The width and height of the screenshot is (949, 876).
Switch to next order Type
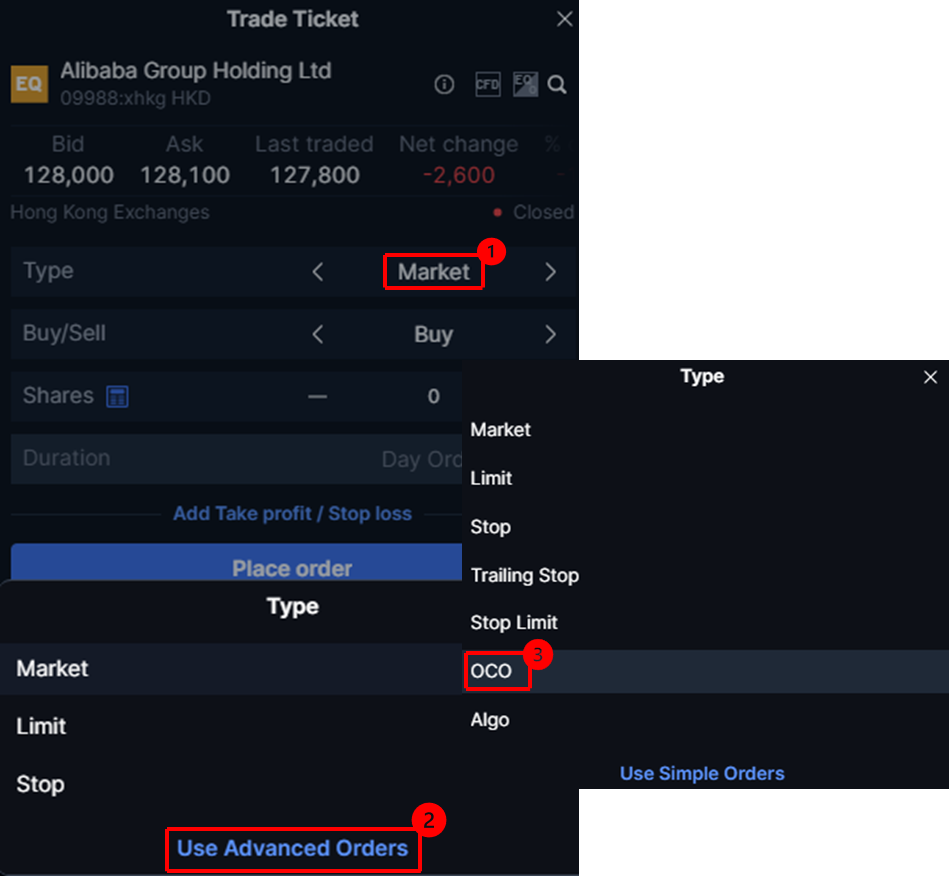[x=550, y=272]
